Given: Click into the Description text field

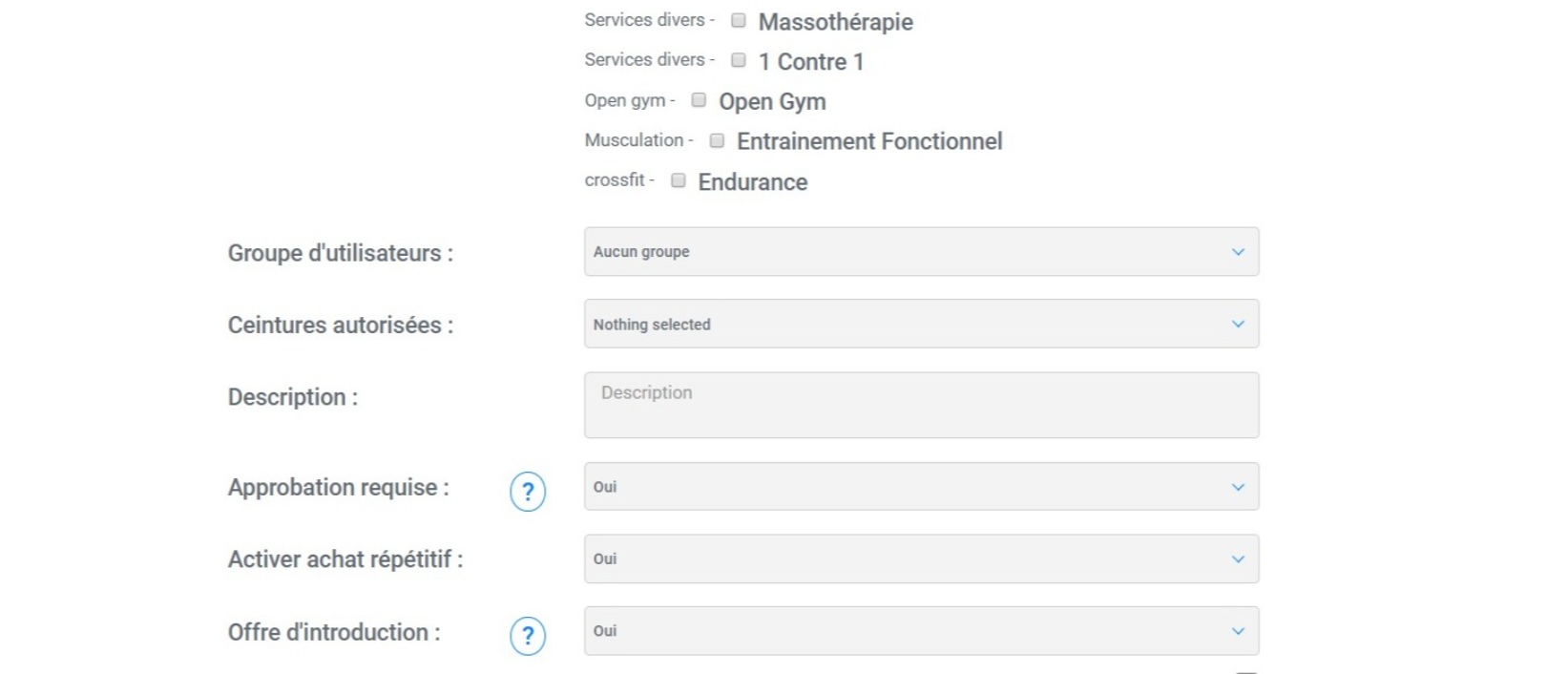Looking at the screenshot, I should click(x=920, y=405).
